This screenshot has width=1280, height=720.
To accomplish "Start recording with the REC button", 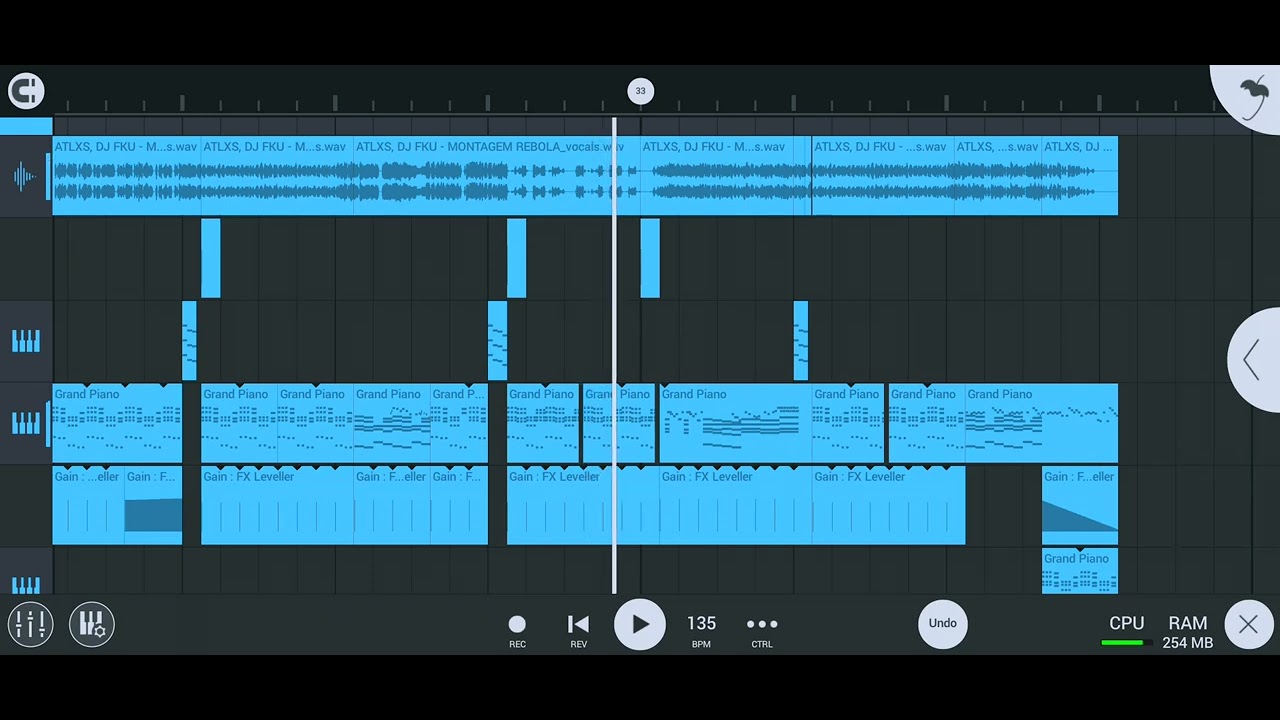I will coord(517,630).
